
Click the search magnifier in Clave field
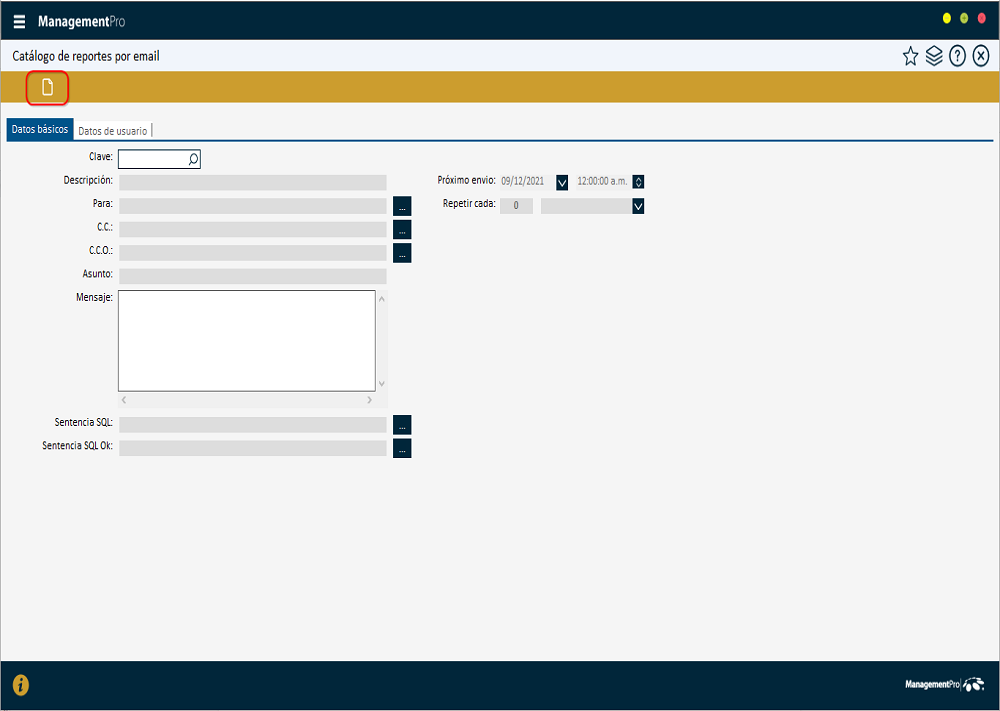(x=193, y=158)
